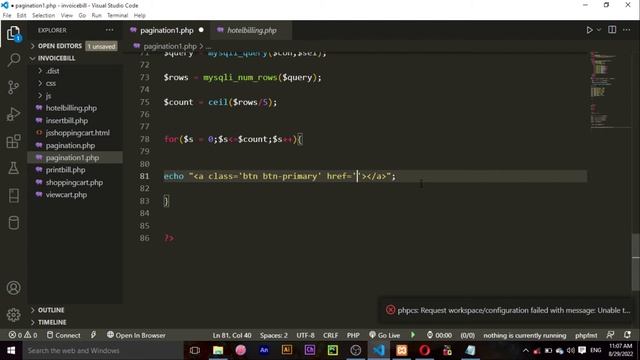Split the editor to the right
Screen dimensions: 640x360
pyautogui.click(x=612, y=30)
